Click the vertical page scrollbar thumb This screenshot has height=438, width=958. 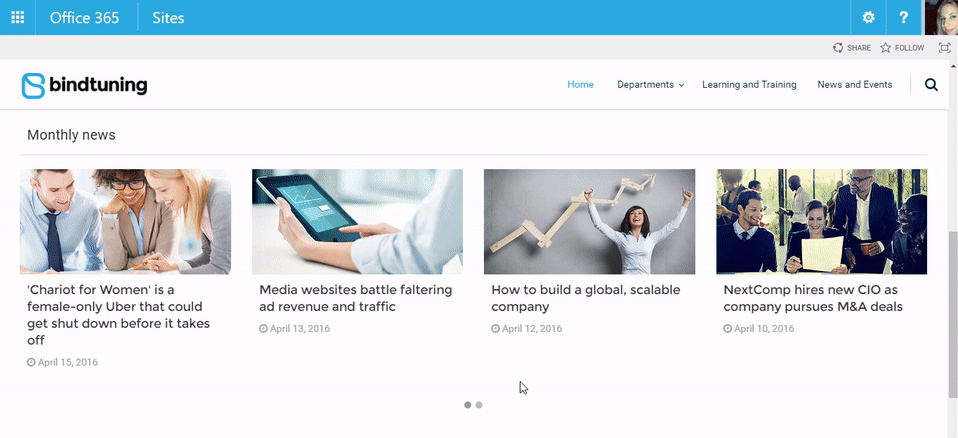click(953, 315)
